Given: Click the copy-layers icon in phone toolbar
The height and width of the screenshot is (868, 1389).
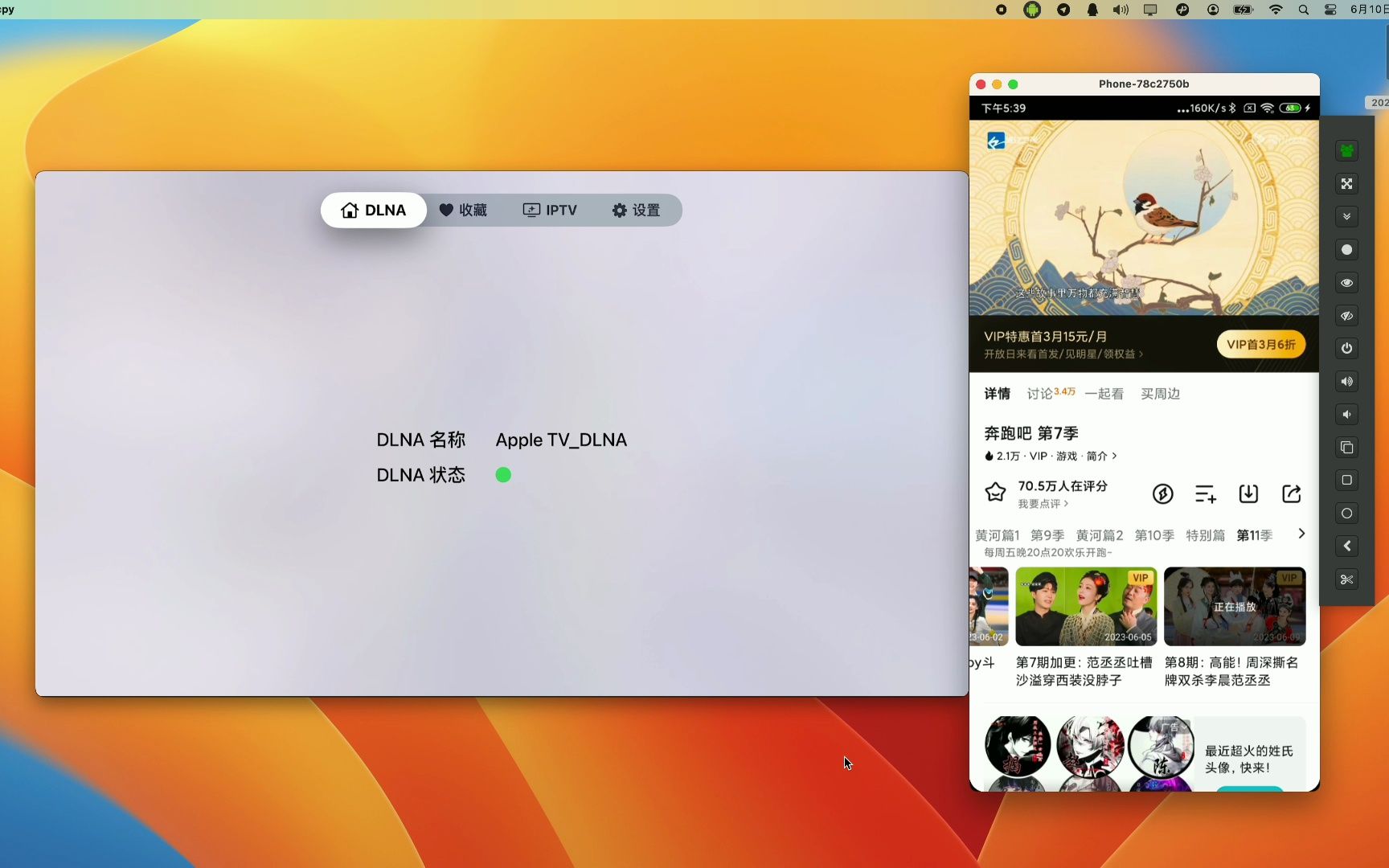Looking at the screenshot, I should pos(1346,447).
